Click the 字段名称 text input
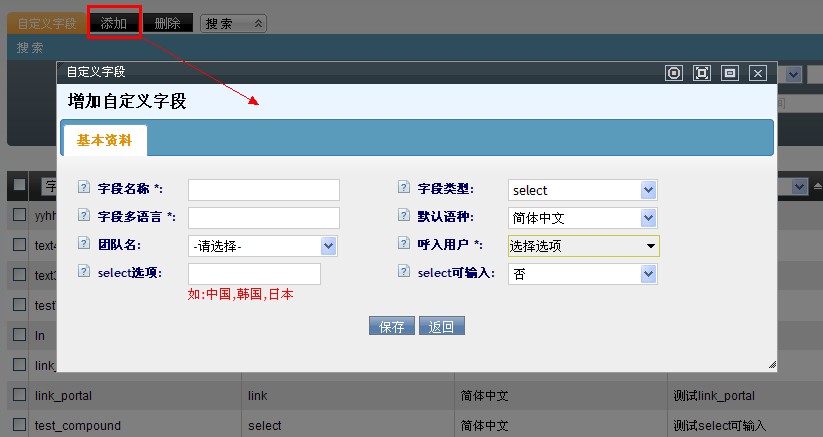823x437 pixels. tap(264, 190)
